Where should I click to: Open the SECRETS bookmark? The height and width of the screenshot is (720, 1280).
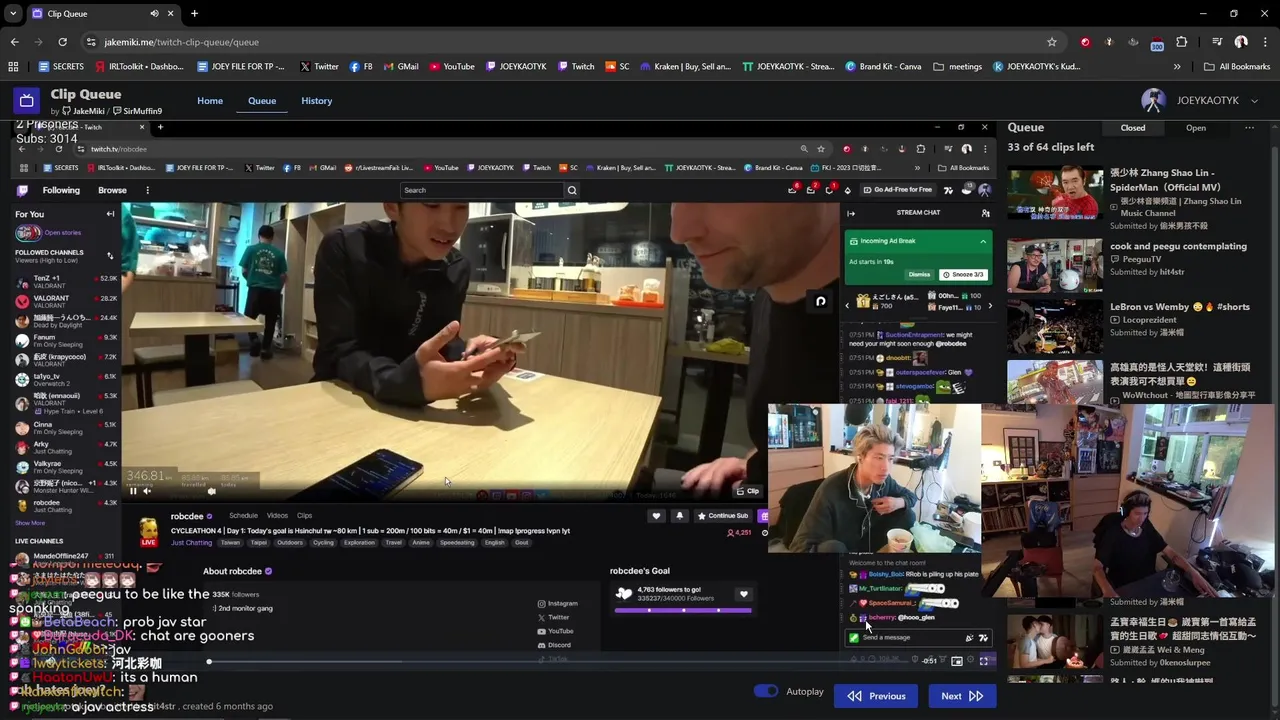61,67
